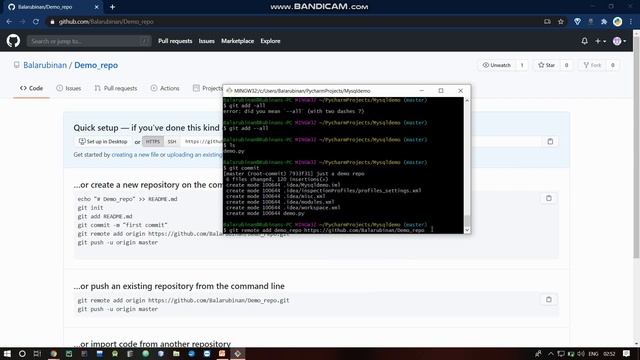Bookmark this page with the star icon
This screenshot has height=360, width=640.
[x=561, y=22]
